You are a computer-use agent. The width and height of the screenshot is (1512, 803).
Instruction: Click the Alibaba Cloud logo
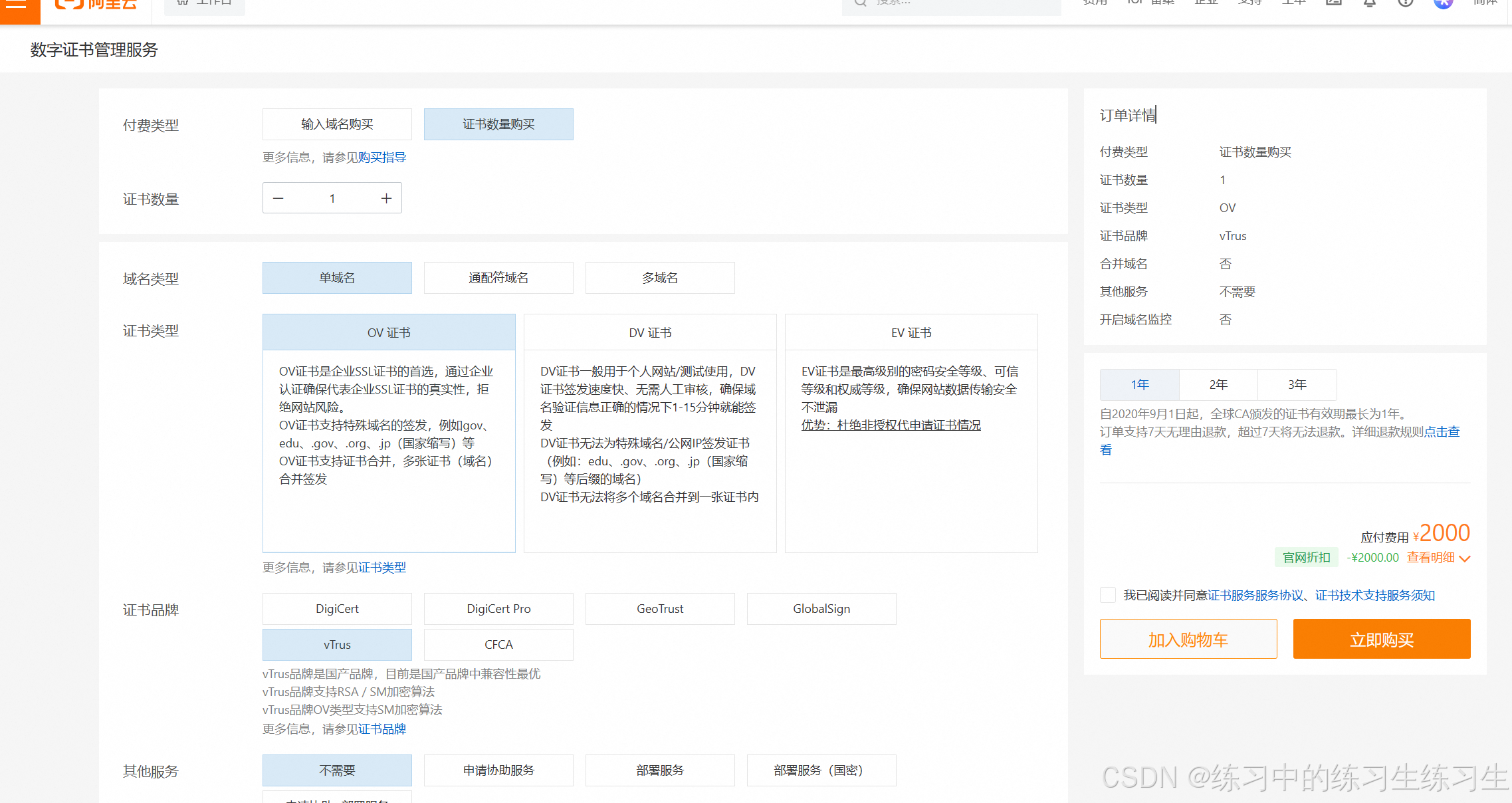coord(96,4)
